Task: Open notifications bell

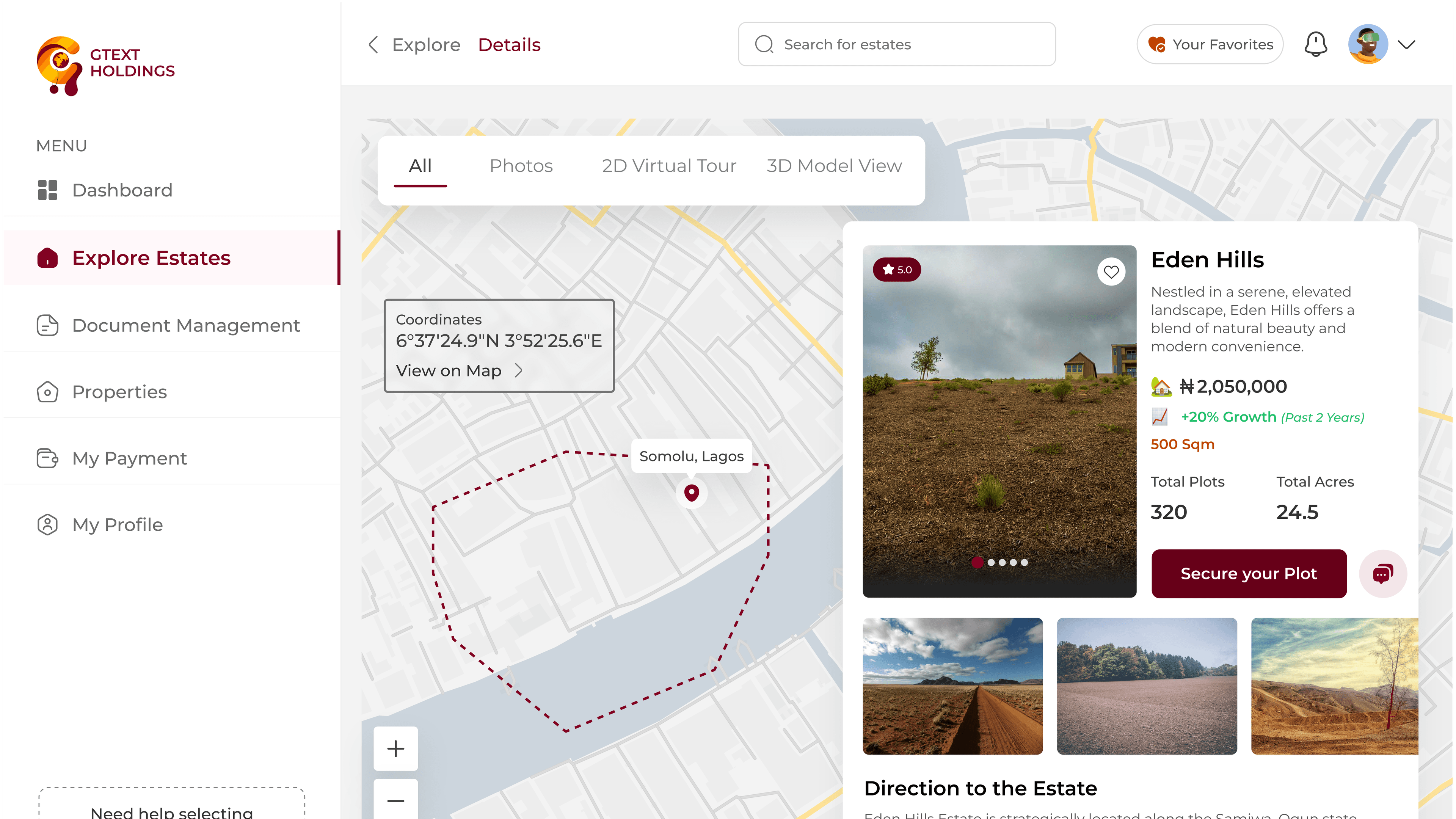Action: pyautogui.click(x=1316, y=44)
